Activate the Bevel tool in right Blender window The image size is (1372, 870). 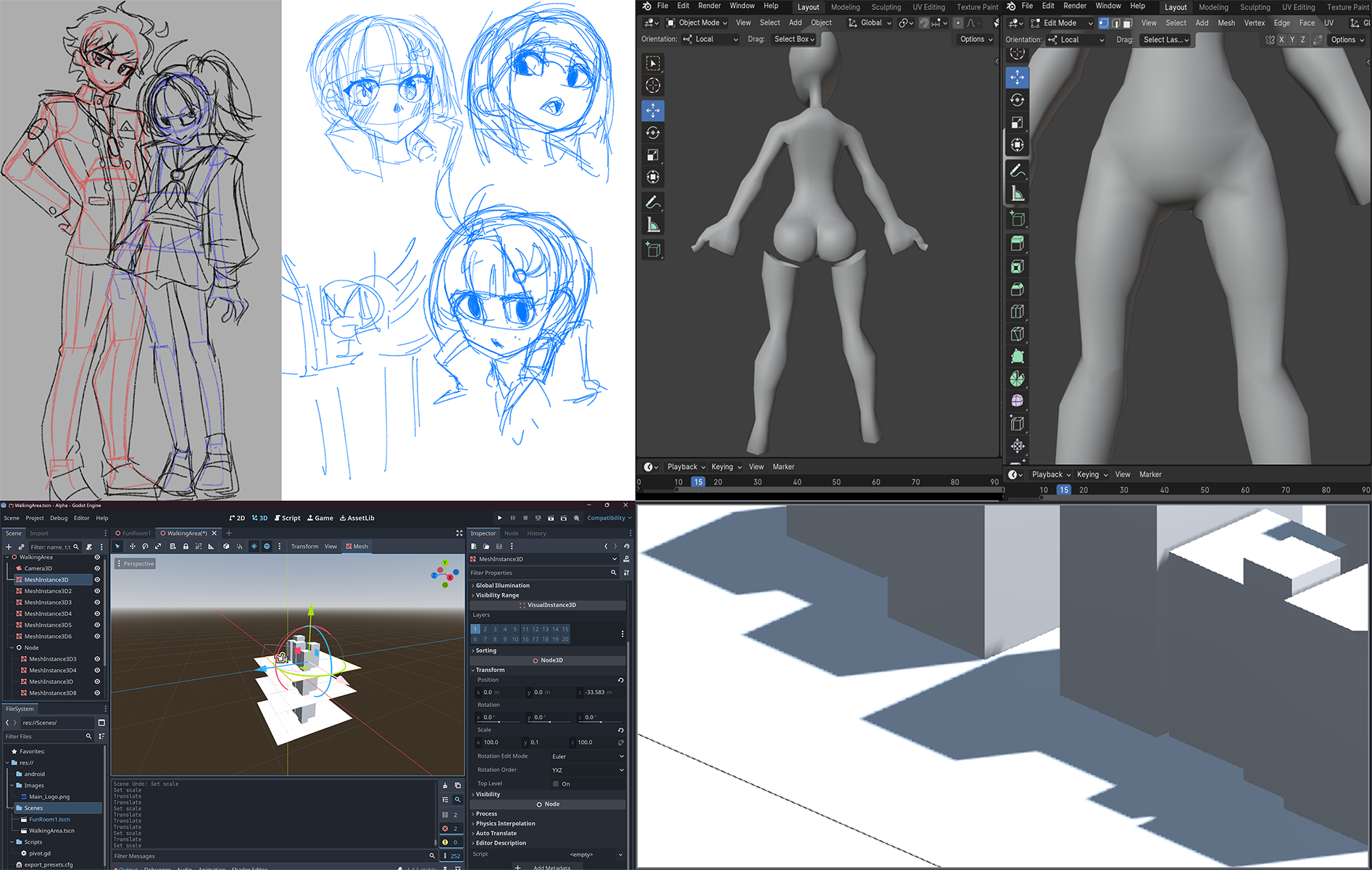pyautogui.click(x=1018, y=289)
